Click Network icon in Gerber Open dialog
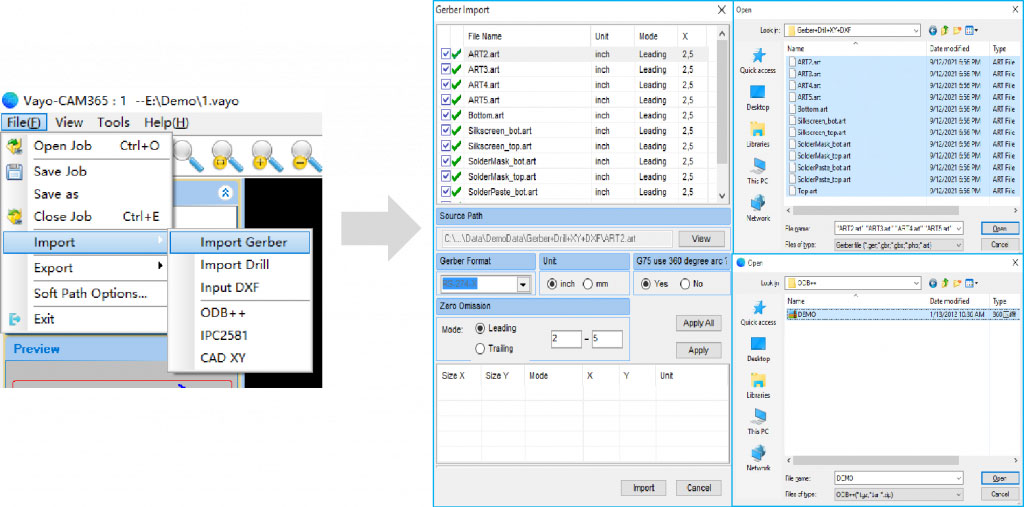 click(x=757, y=207)
